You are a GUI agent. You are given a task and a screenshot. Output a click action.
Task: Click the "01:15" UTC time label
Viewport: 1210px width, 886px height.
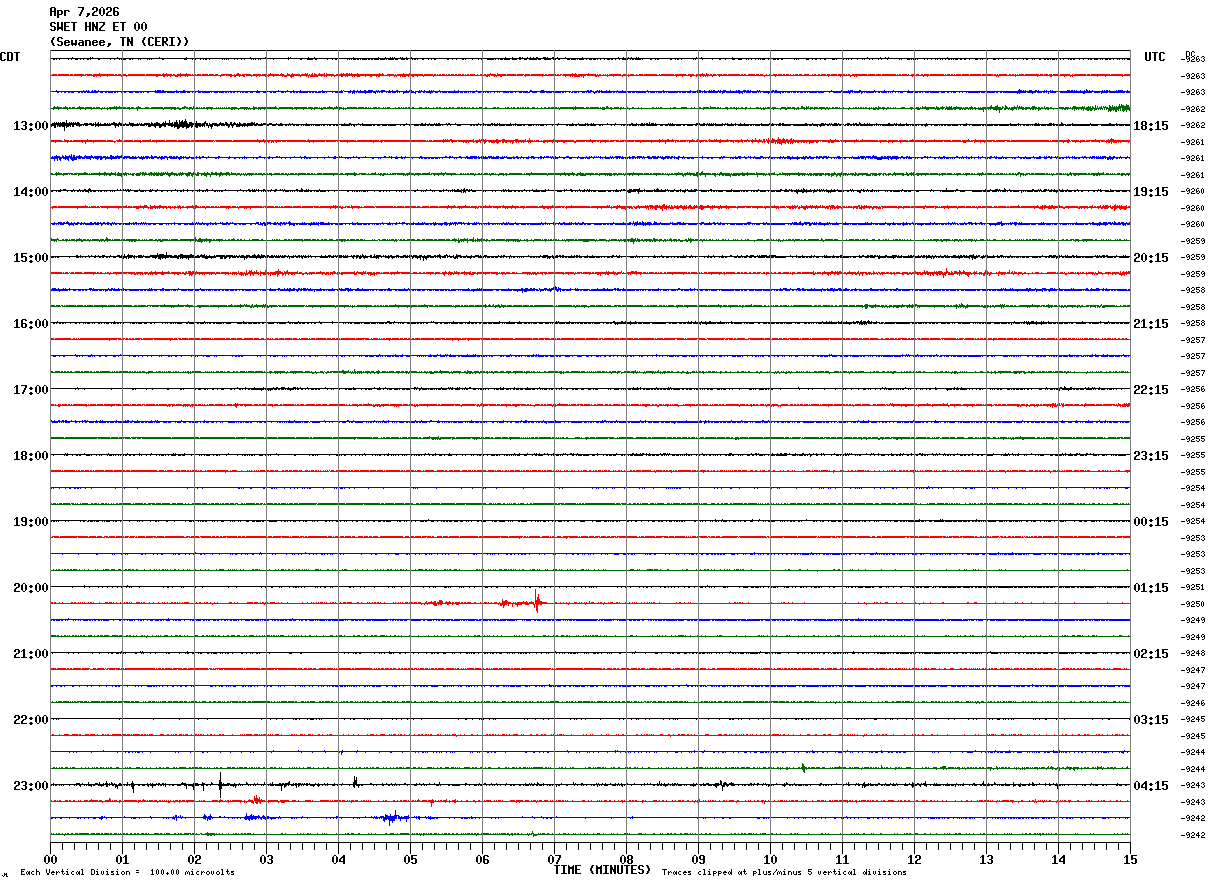[1151, 588]
